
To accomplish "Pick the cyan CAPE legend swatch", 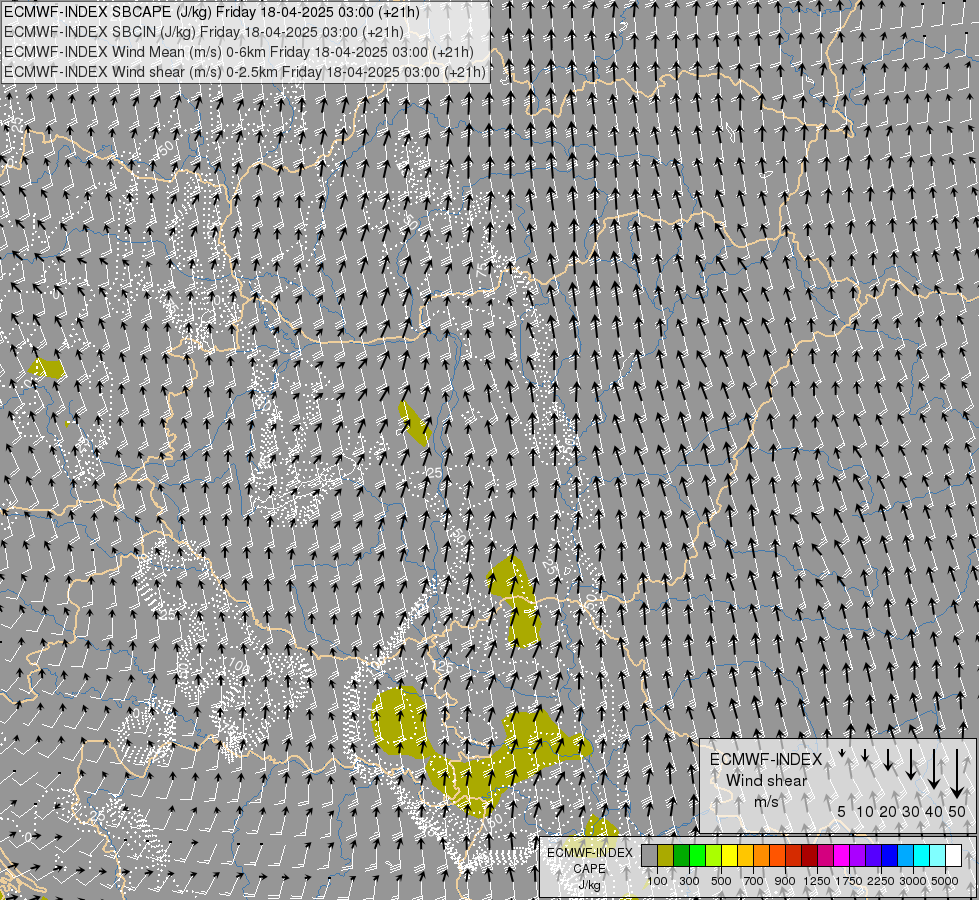I will (922, 856).
